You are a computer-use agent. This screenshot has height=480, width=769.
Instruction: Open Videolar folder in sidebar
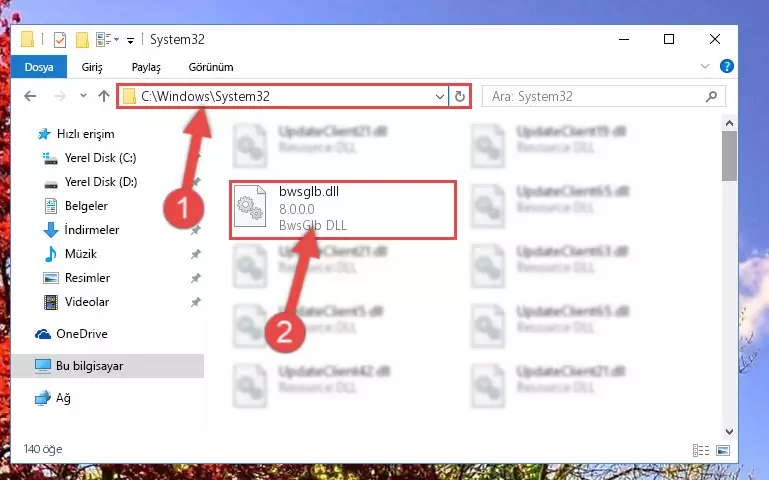tap(87, 302)
